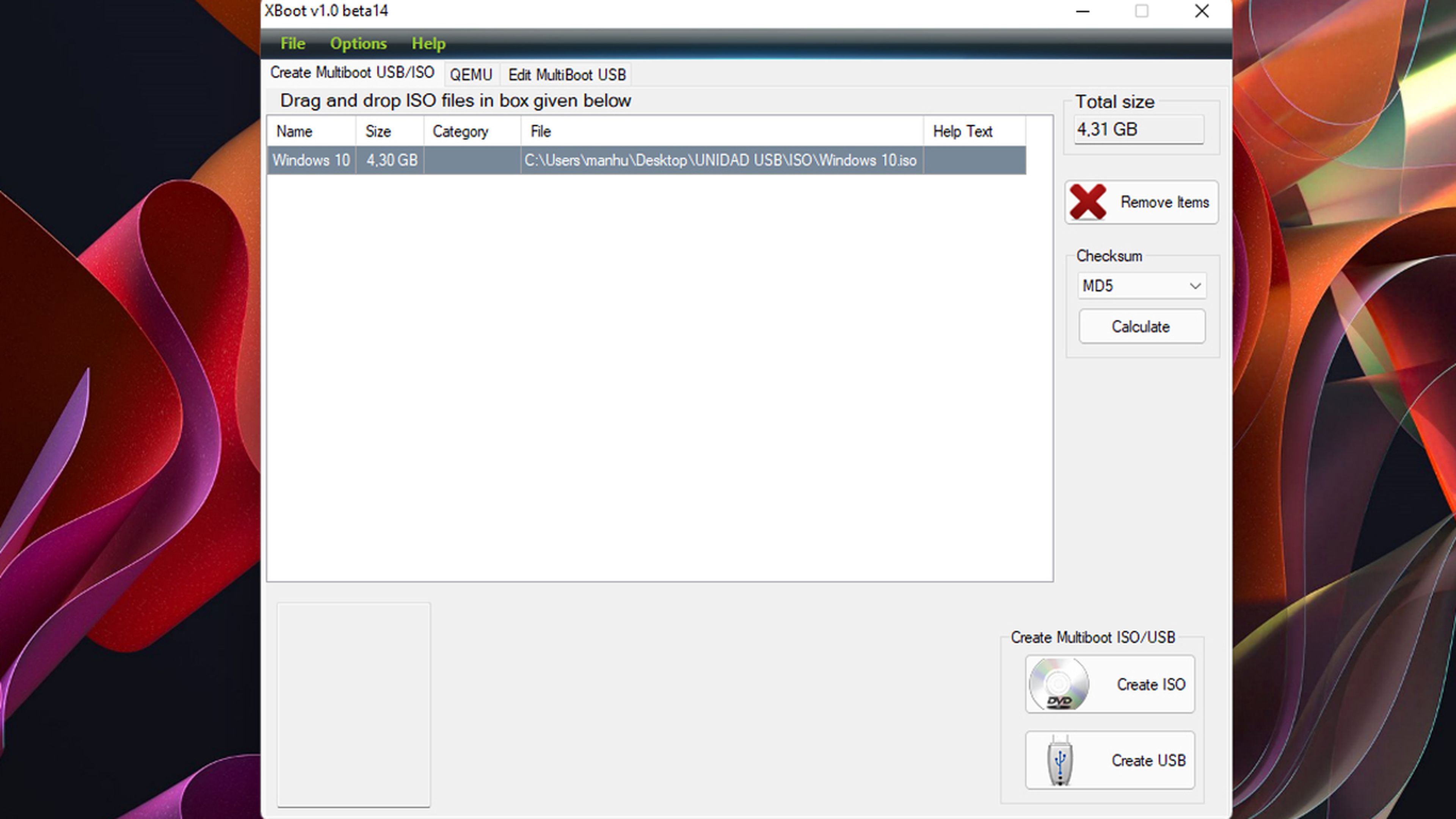1456x819 pixels.
Task: Select the QEMU tab icon
Action: pyautogui.click(x=470, y=74)
